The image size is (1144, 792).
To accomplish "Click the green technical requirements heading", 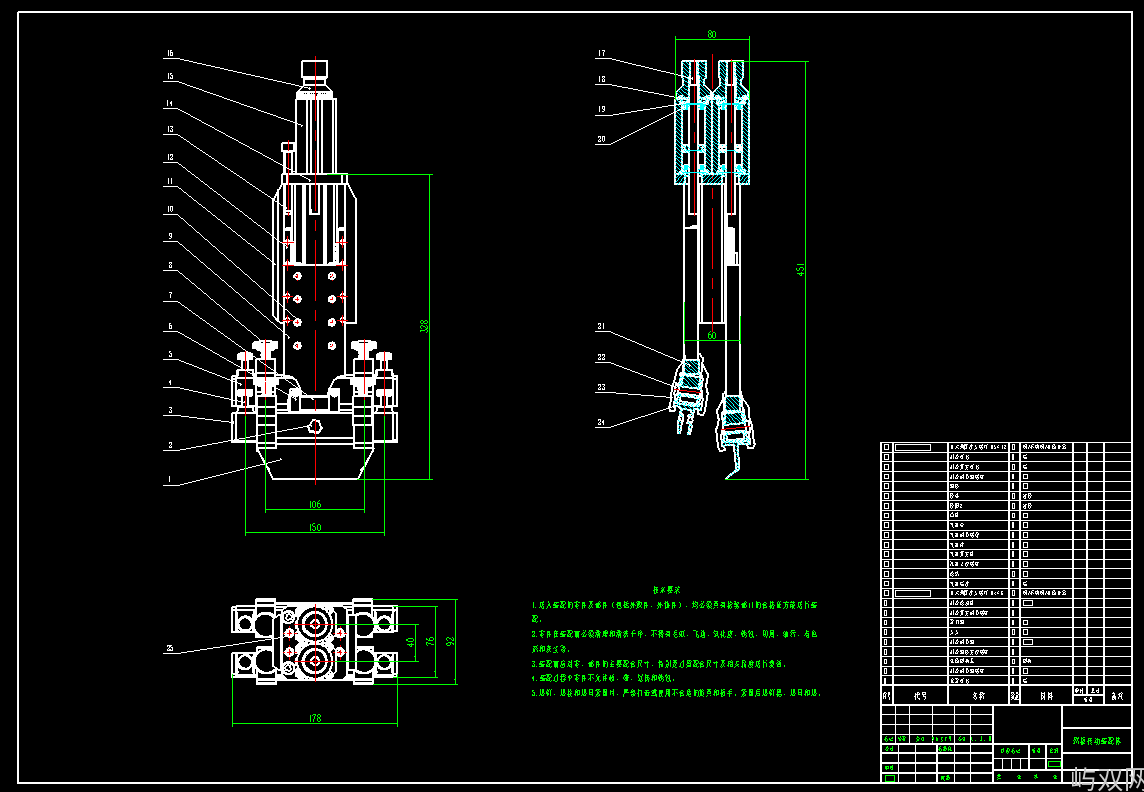I will click(x=667, y=589).
